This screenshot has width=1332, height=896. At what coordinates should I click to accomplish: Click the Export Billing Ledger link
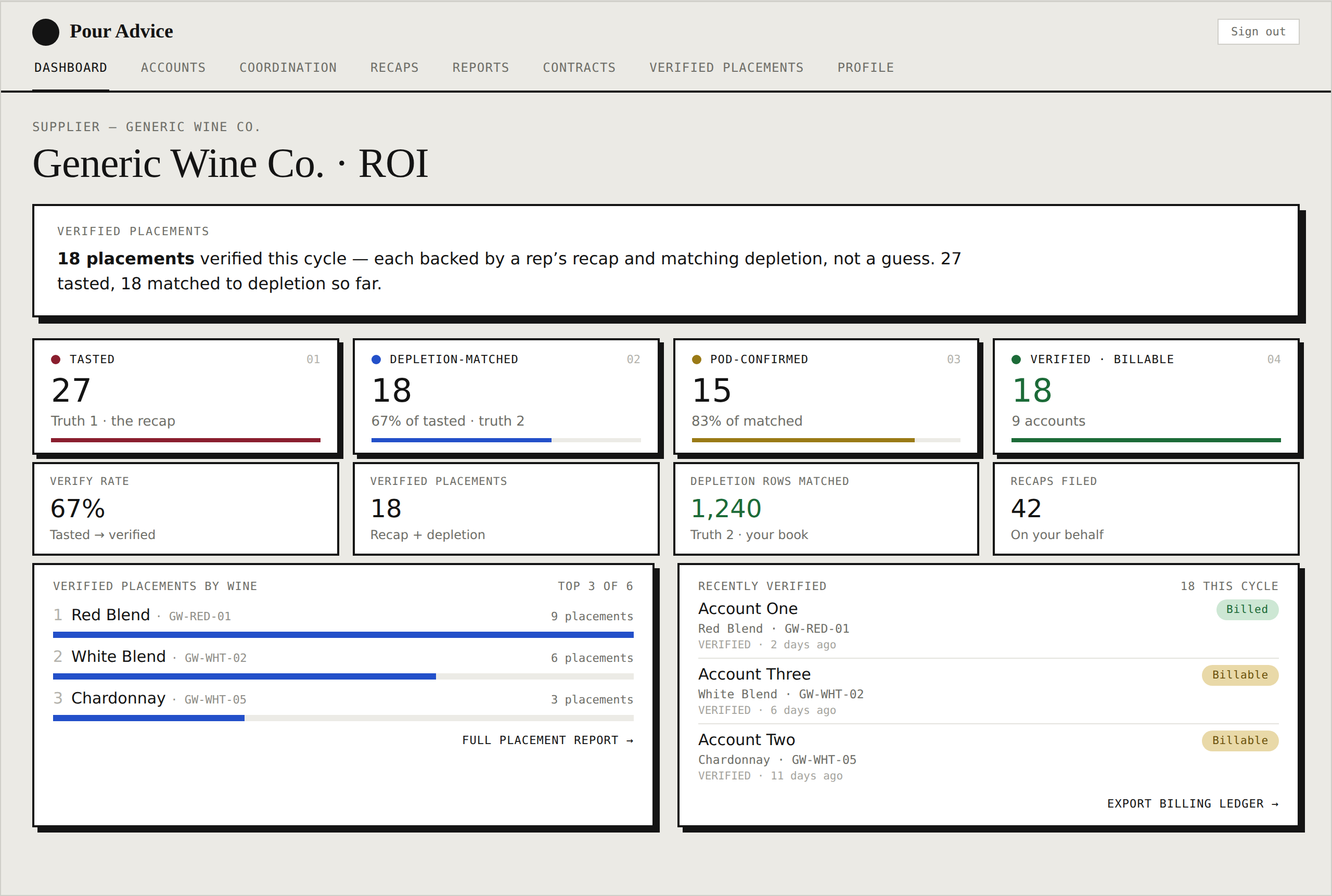tap(1193, 803)
